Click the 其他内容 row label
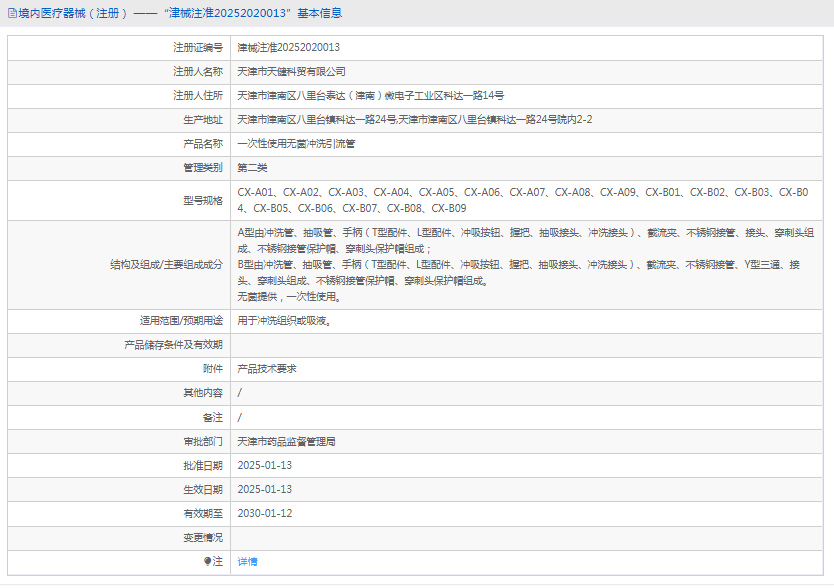 203,393
